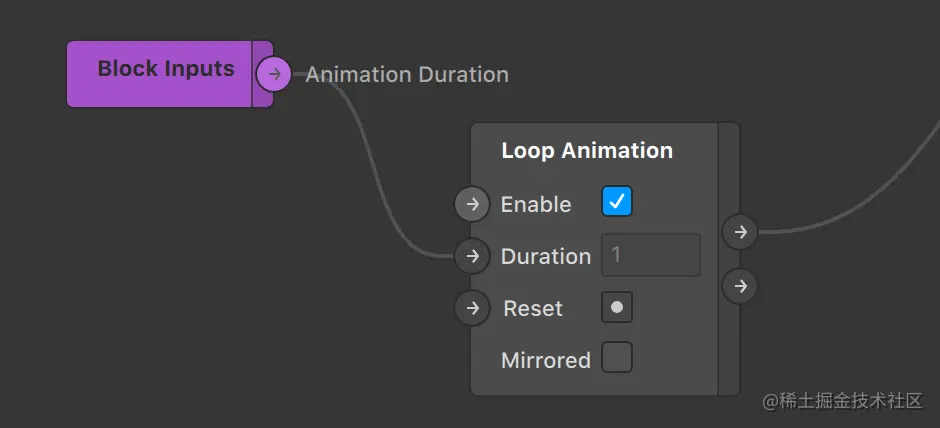Click Loop Animation's lower output port

coord(740,286)
